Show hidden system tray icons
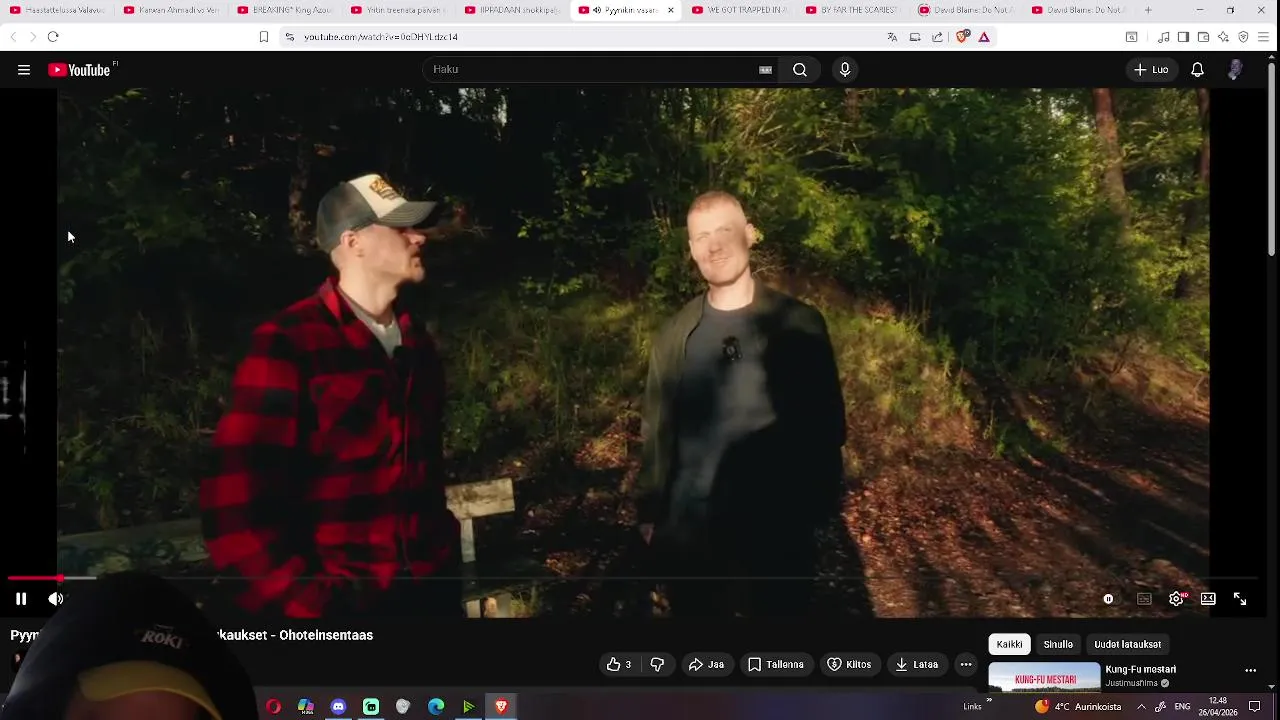 click(x=1141, y=707)
